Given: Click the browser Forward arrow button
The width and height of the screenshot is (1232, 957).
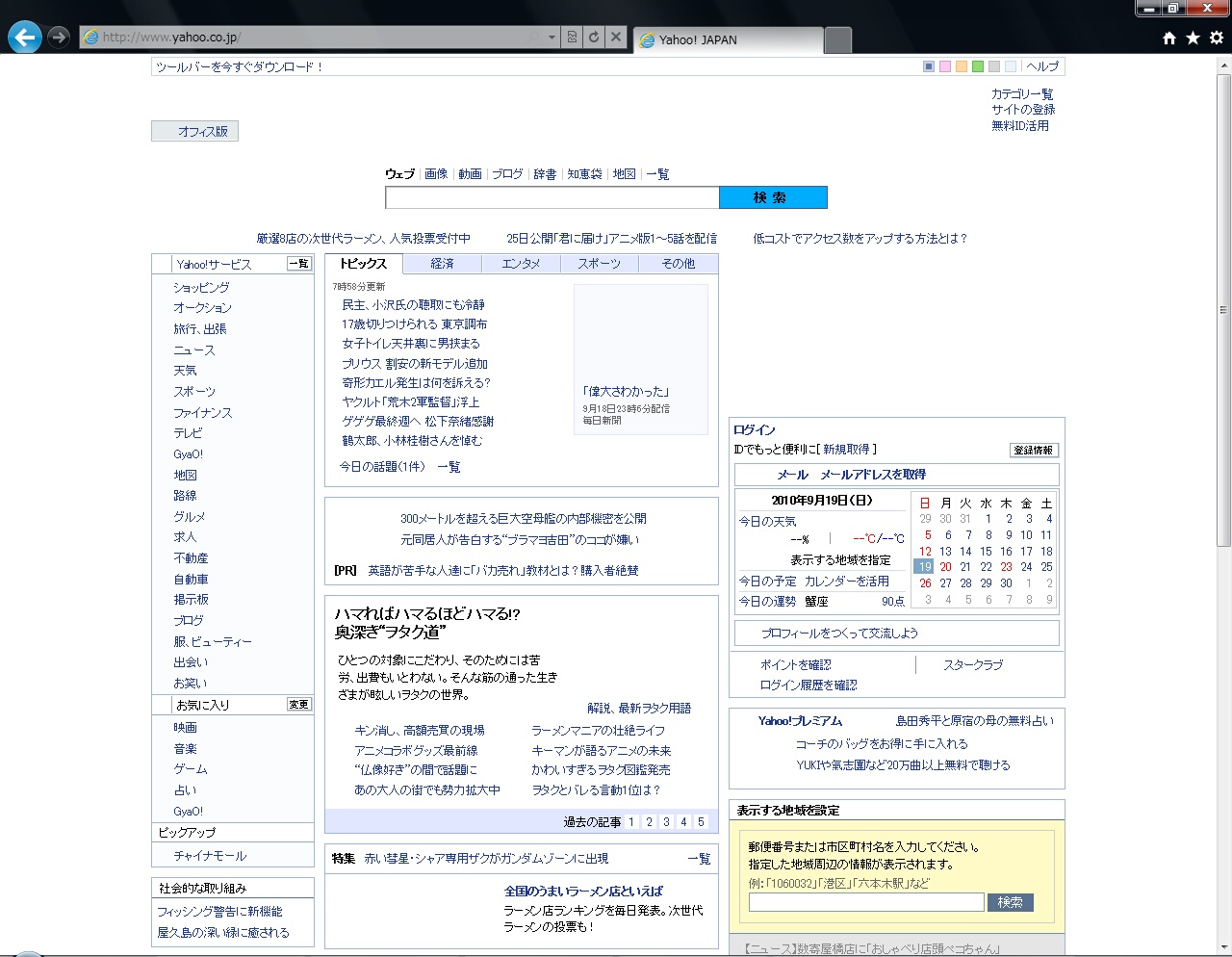Looking at the screenshot, I should pos(59,37).
